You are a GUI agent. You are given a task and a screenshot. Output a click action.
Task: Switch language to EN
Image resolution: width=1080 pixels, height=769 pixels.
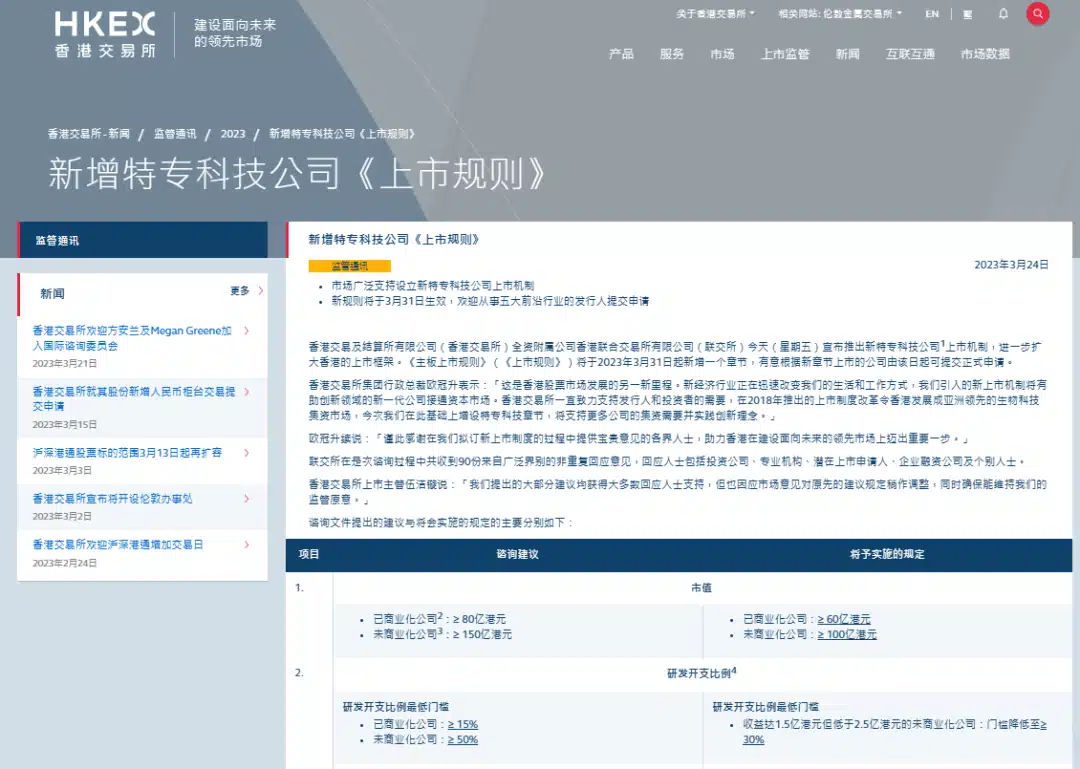(x=932, y=14)
